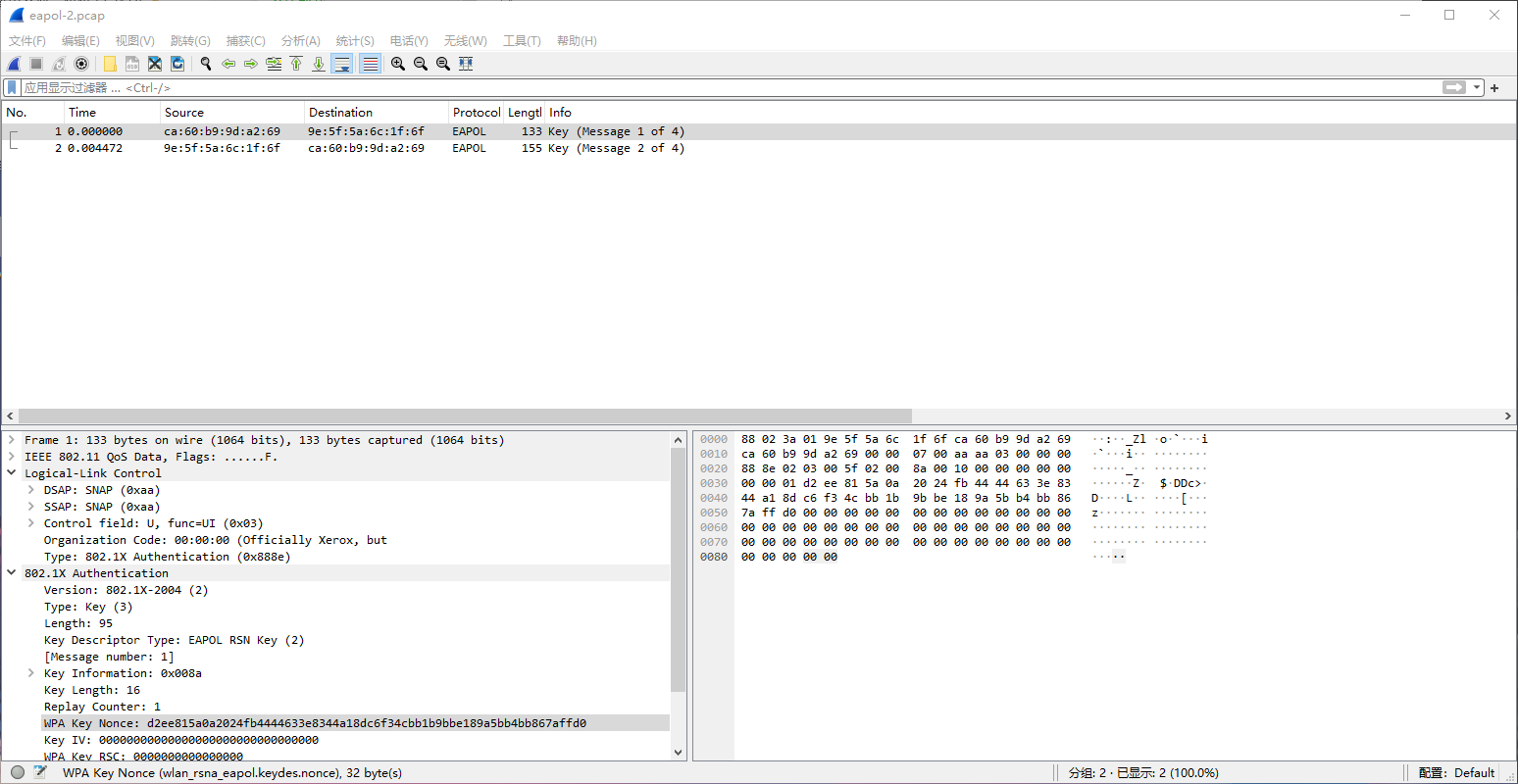Image resolution: width=1518 pixels, height=784 pixels.
Task: Expand the Control field node
Action: [x=31, y=523]
